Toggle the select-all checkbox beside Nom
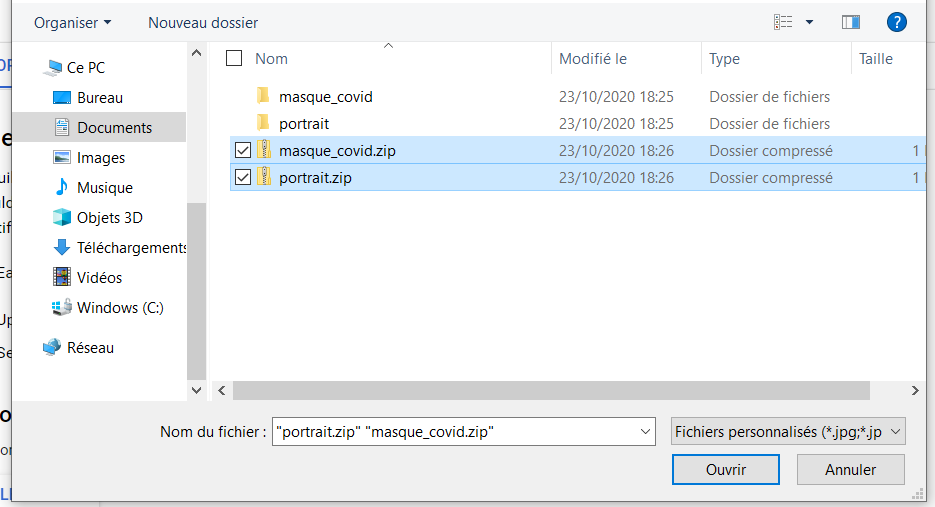 click(x=234, y=58)
